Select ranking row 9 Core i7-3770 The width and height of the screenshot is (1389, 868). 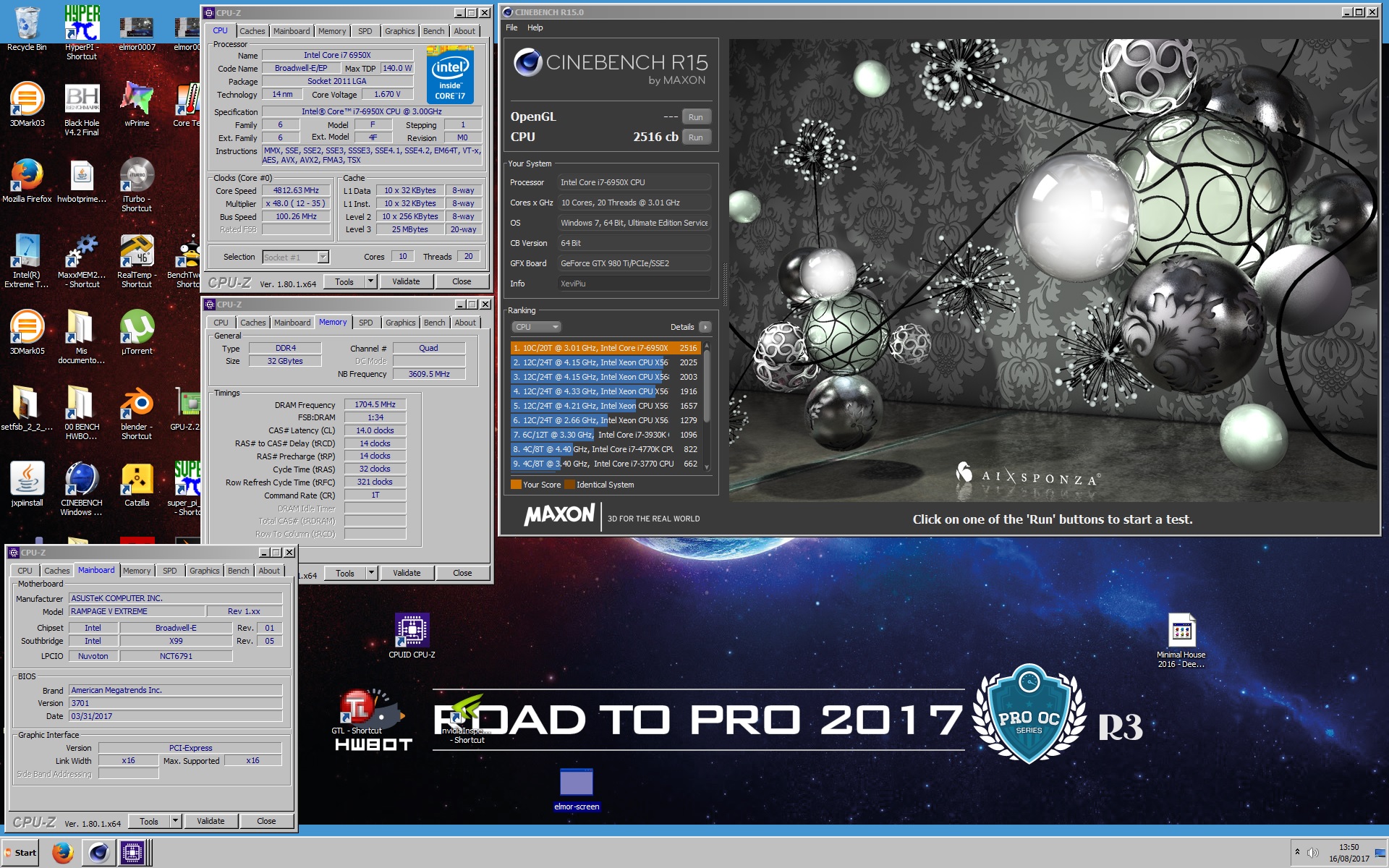606,464
